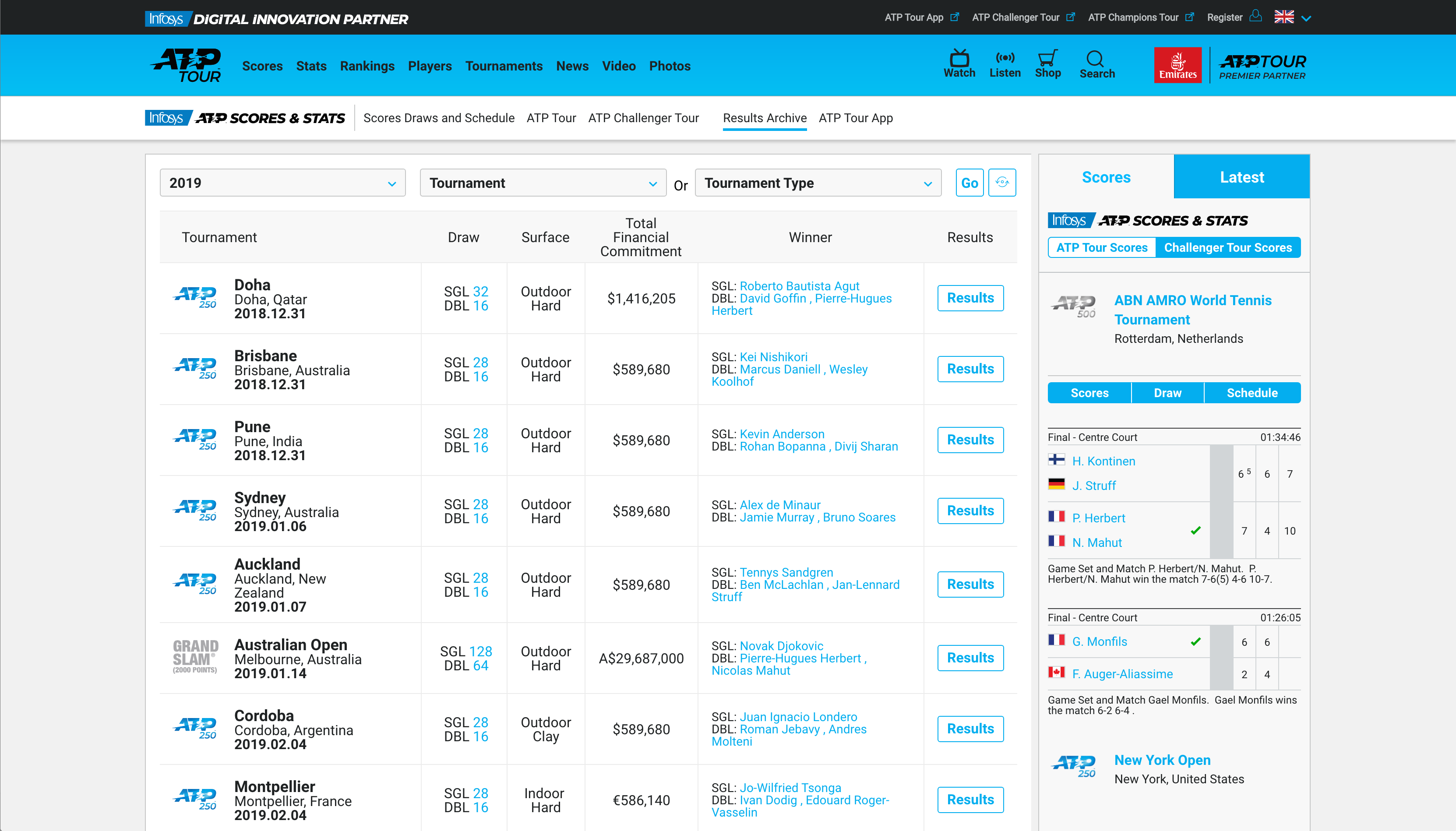Click Doha singles draw size 32
1456x831 pixels.
point(480,292)
